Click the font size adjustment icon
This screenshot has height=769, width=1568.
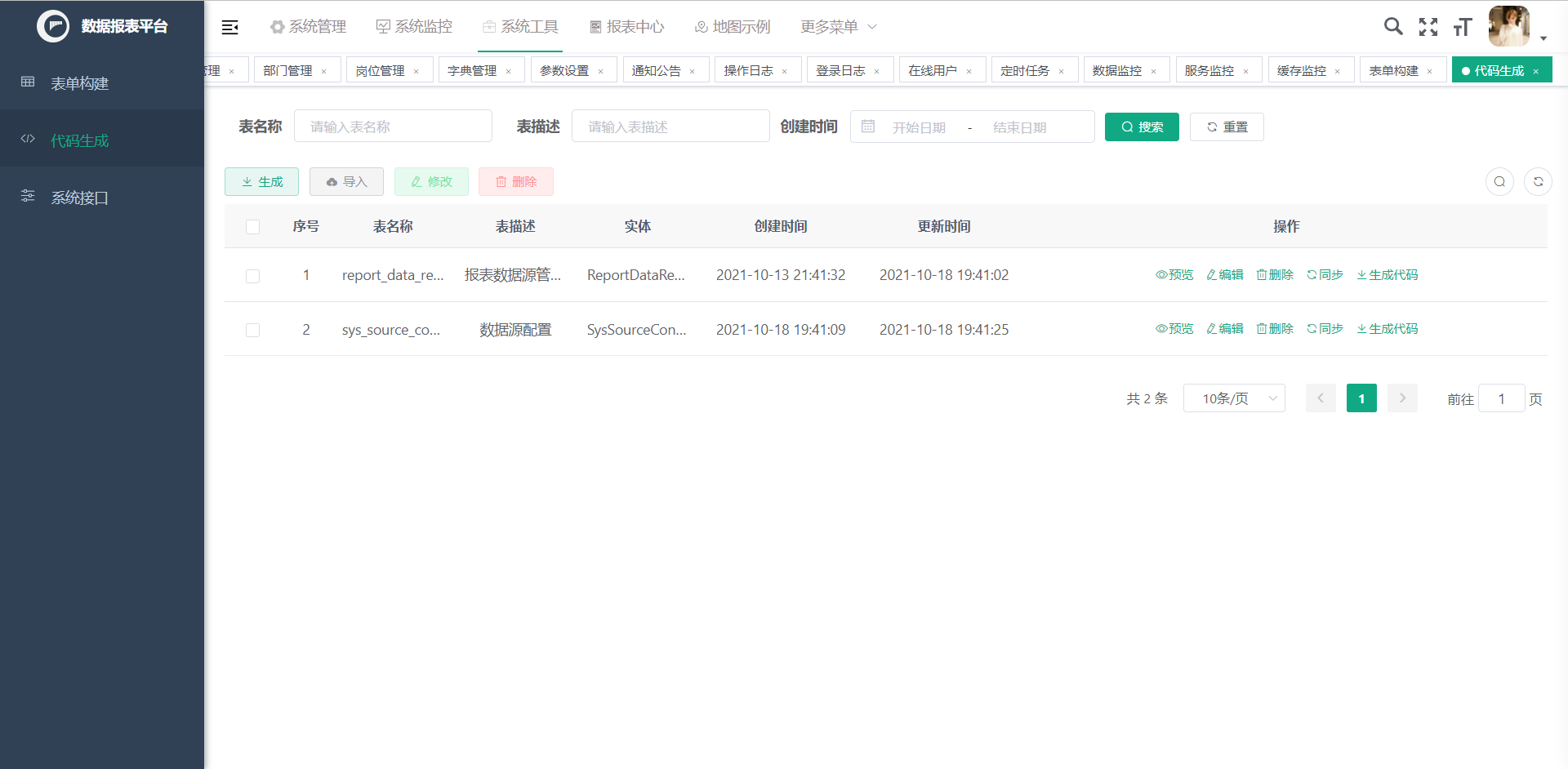point(1462,26)
